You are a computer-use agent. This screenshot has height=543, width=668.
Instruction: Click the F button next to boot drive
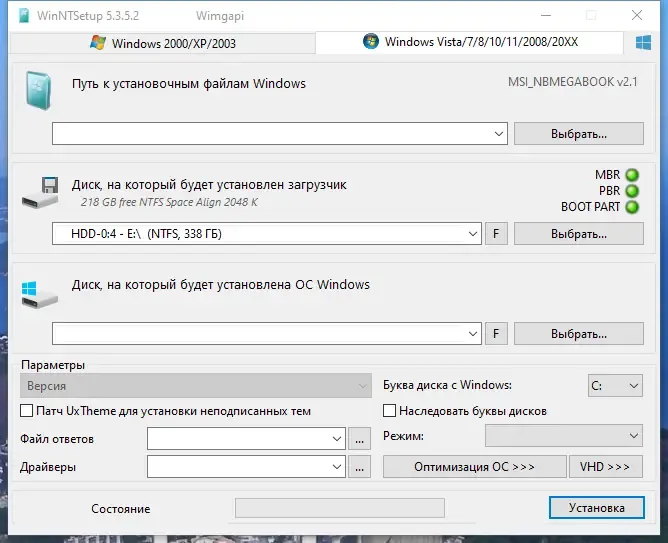point(496,234)
